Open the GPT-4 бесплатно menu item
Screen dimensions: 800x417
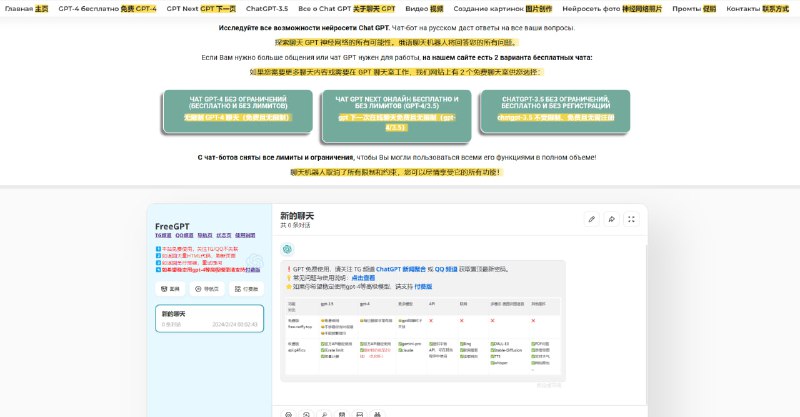point(107,9)
